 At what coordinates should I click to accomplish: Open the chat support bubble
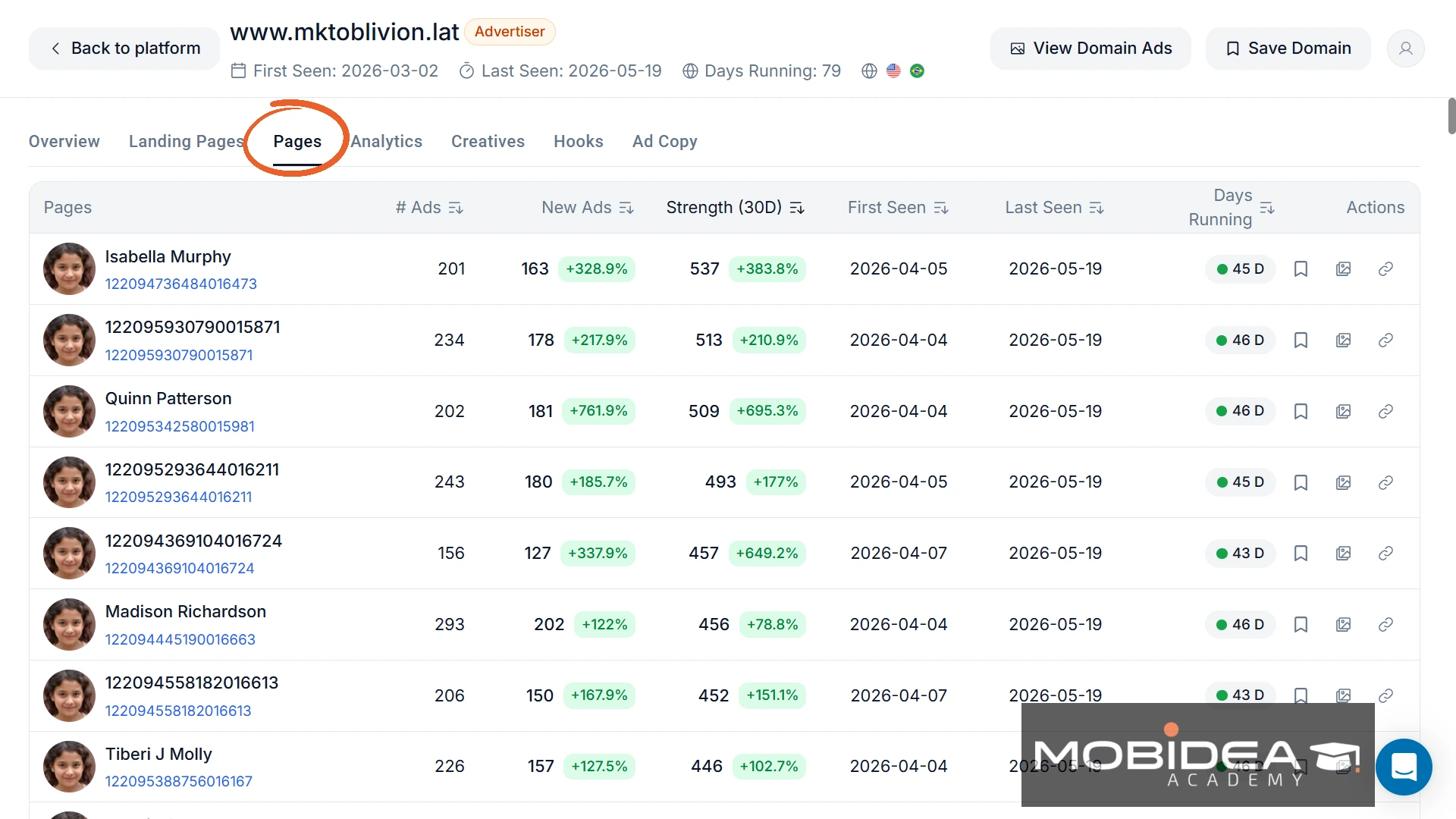click(x=1404, y=767)
